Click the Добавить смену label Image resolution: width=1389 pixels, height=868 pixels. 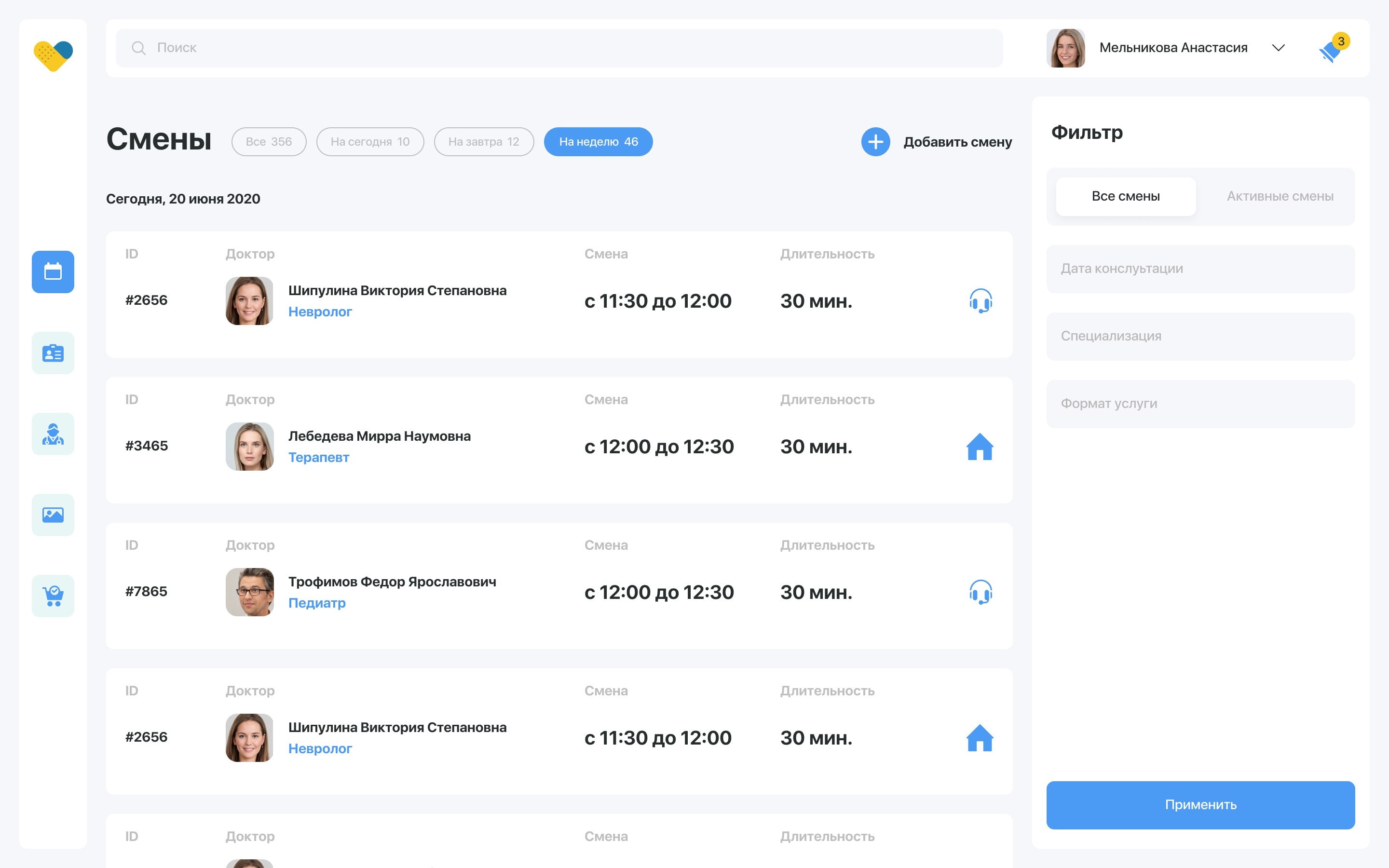pos(957,142)
